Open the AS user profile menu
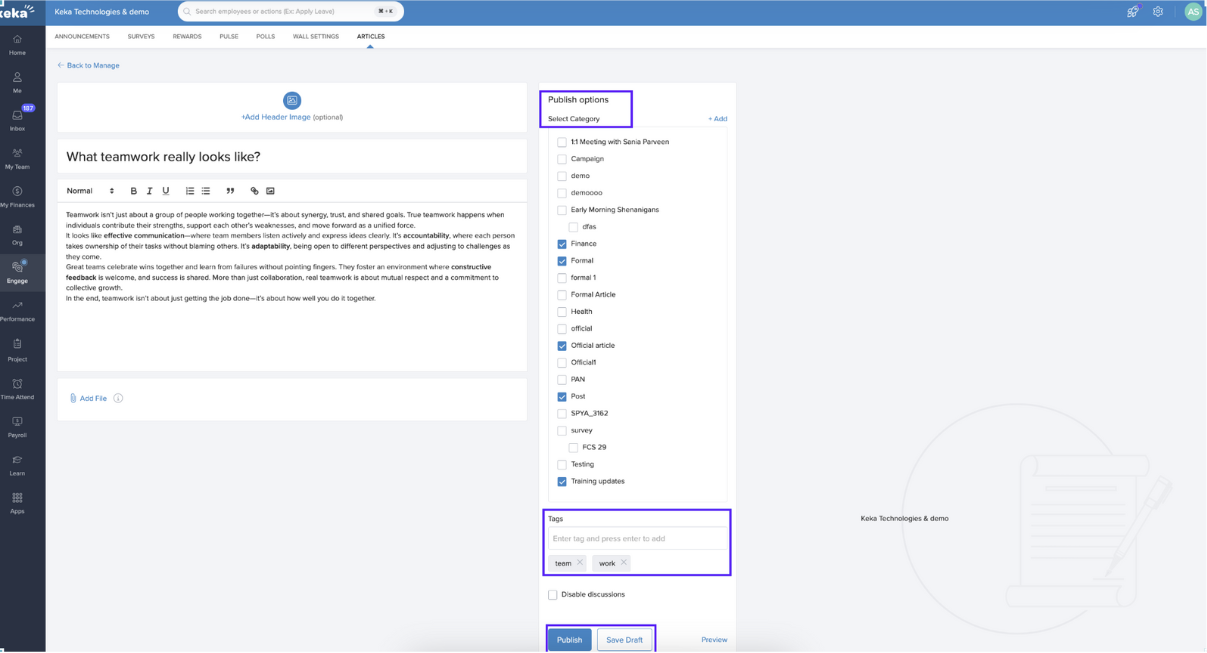1207x653 pixels. tap(1192, 12)
